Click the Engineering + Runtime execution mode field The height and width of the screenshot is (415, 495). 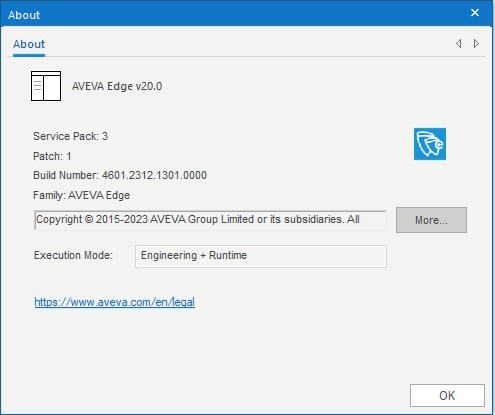point(261,256)
